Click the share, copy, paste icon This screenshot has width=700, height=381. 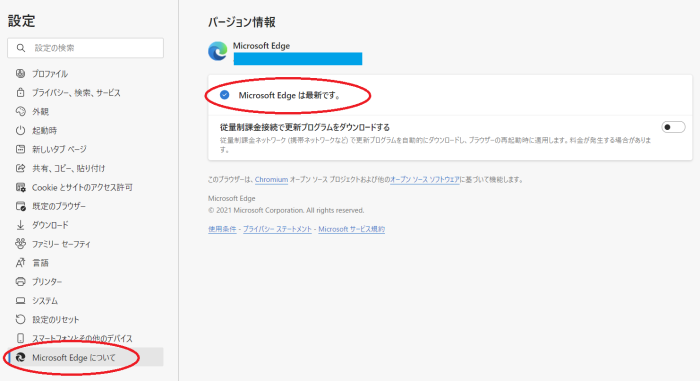(x=21, y=168)
